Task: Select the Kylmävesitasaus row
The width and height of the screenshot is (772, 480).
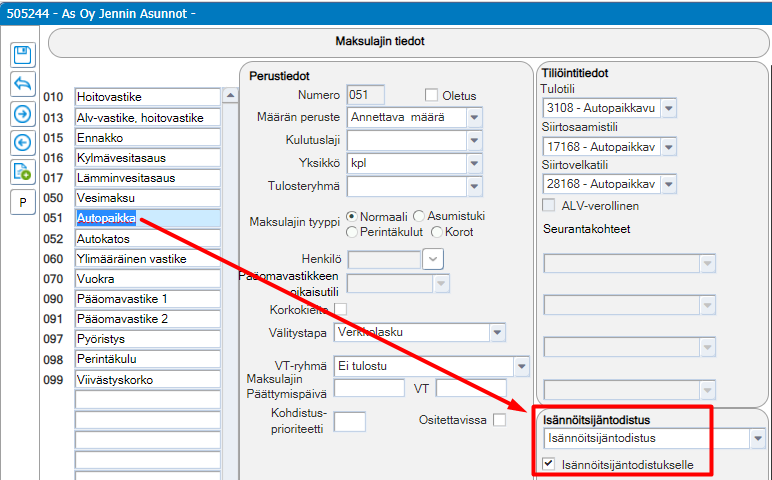Action: (x=147, y=158)
